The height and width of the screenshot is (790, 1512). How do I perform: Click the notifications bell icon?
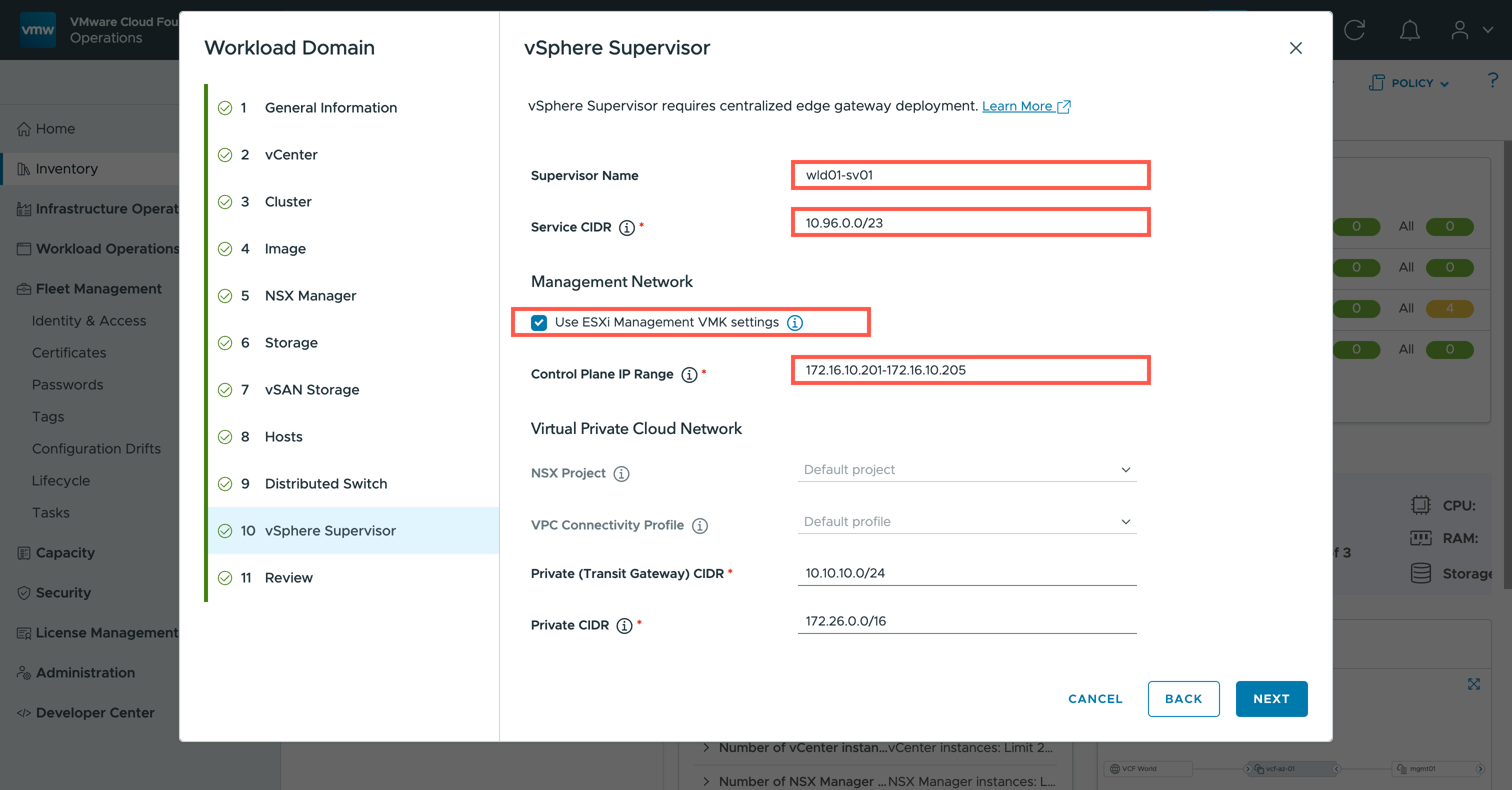click(x=1409, y=30)
